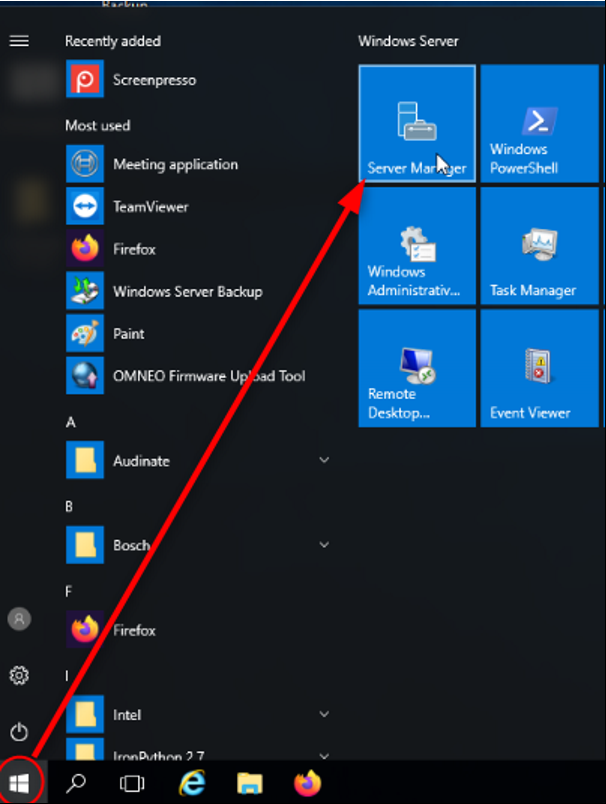Click the Firefox icon under Most used
Image resolution: width=606 pixels, height=804 pixels.
(x=85, y=249)
